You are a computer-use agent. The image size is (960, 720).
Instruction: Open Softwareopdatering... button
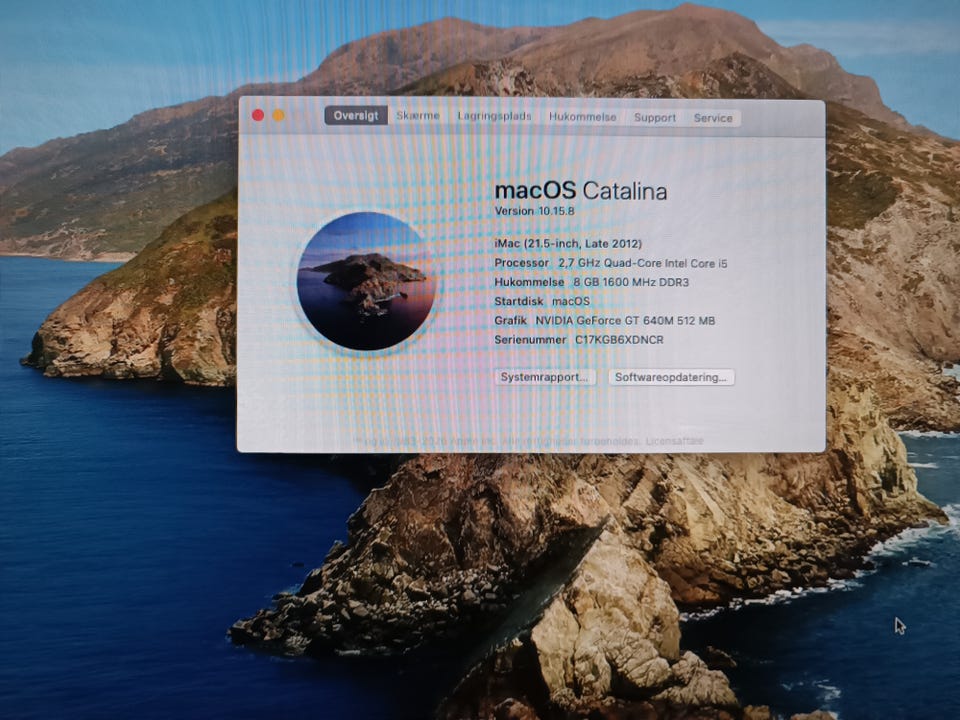pos(671,377)
